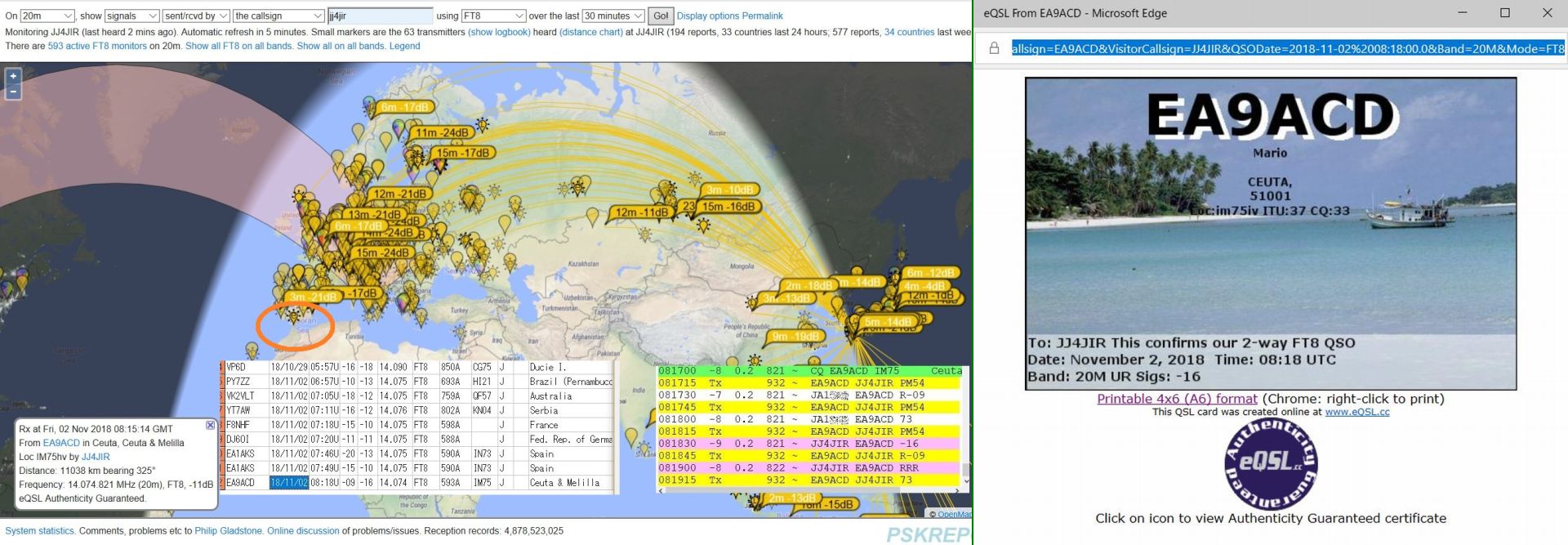Select the EA9ACD row in the logbook table
The width and height of the screenshot is (1568, 545).
tap(241, 483)
